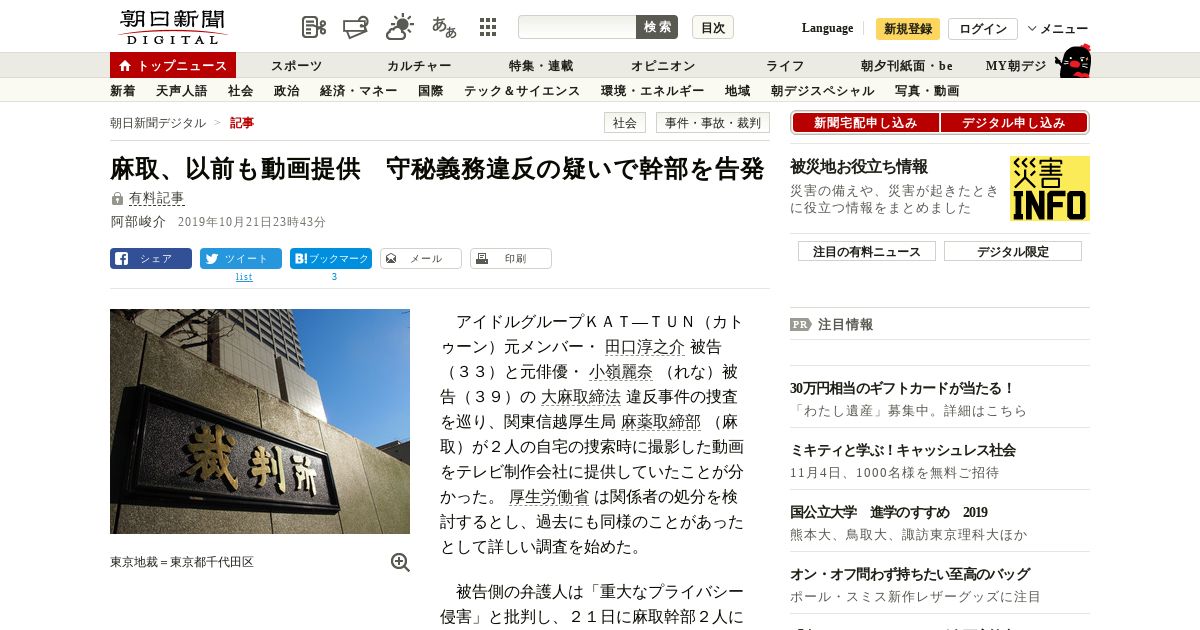Select 環境・エネルギー in sub-navigation

tap(653, 91)
